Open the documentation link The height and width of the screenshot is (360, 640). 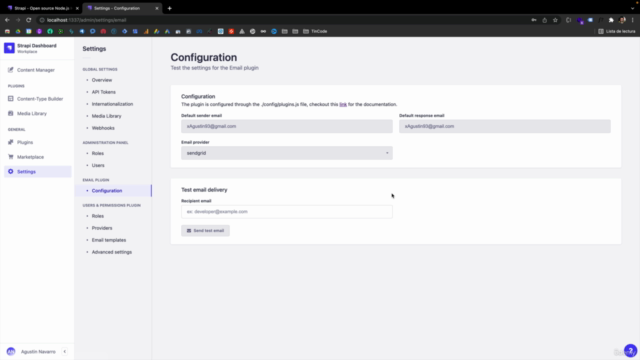point(343,104)
